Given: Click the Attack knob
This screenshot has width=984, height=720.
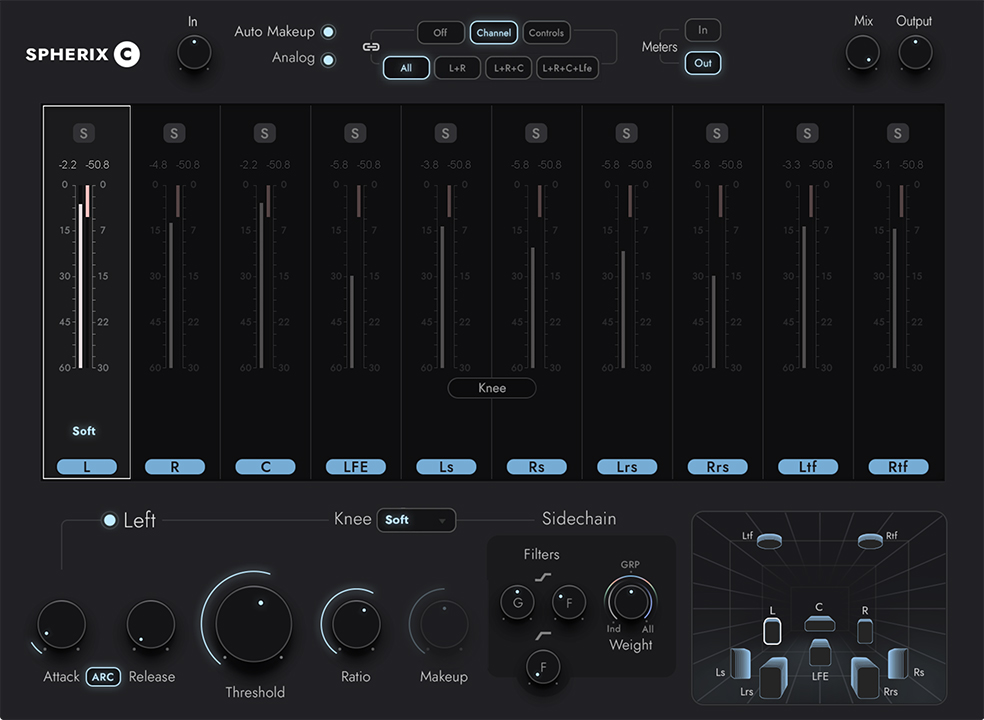Looking at the screenshot, I should coord(62,624).
